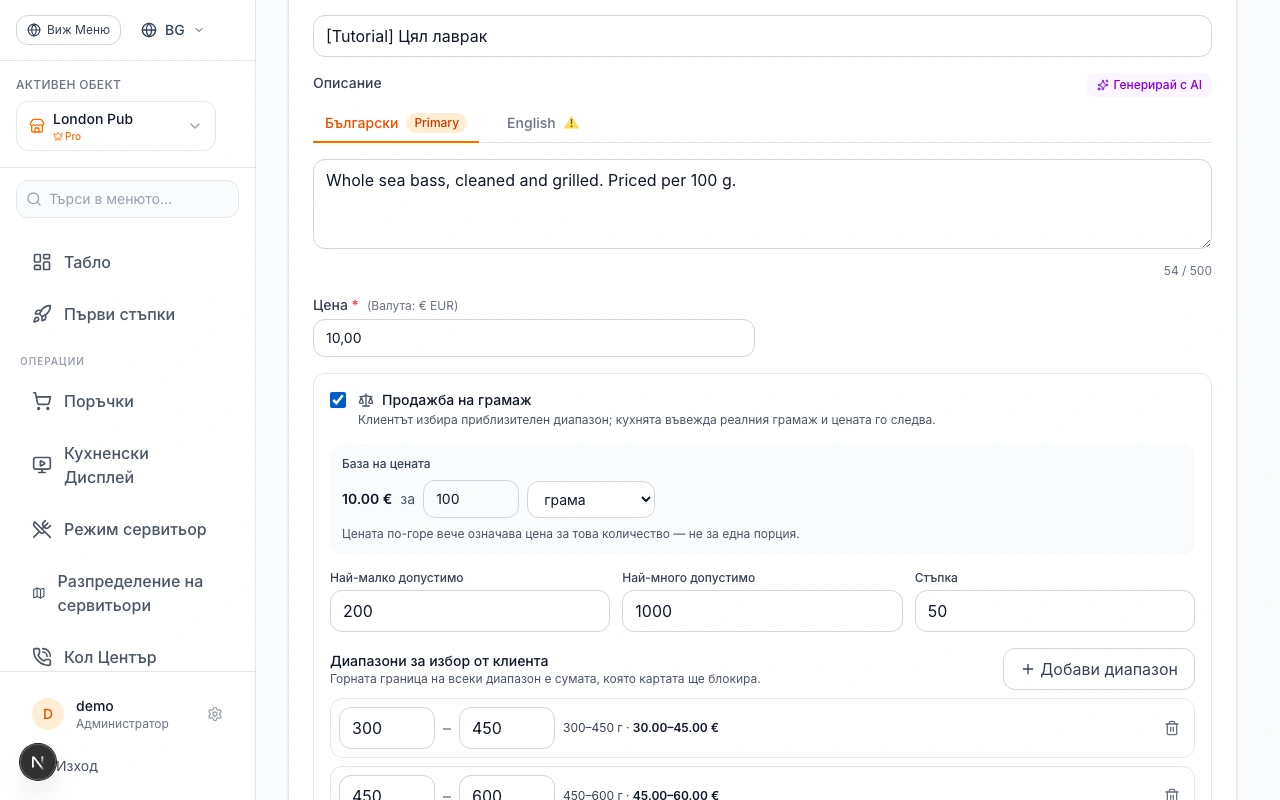
Task: Click the Генерирай с AI button
Action: tap(1149, 85)
